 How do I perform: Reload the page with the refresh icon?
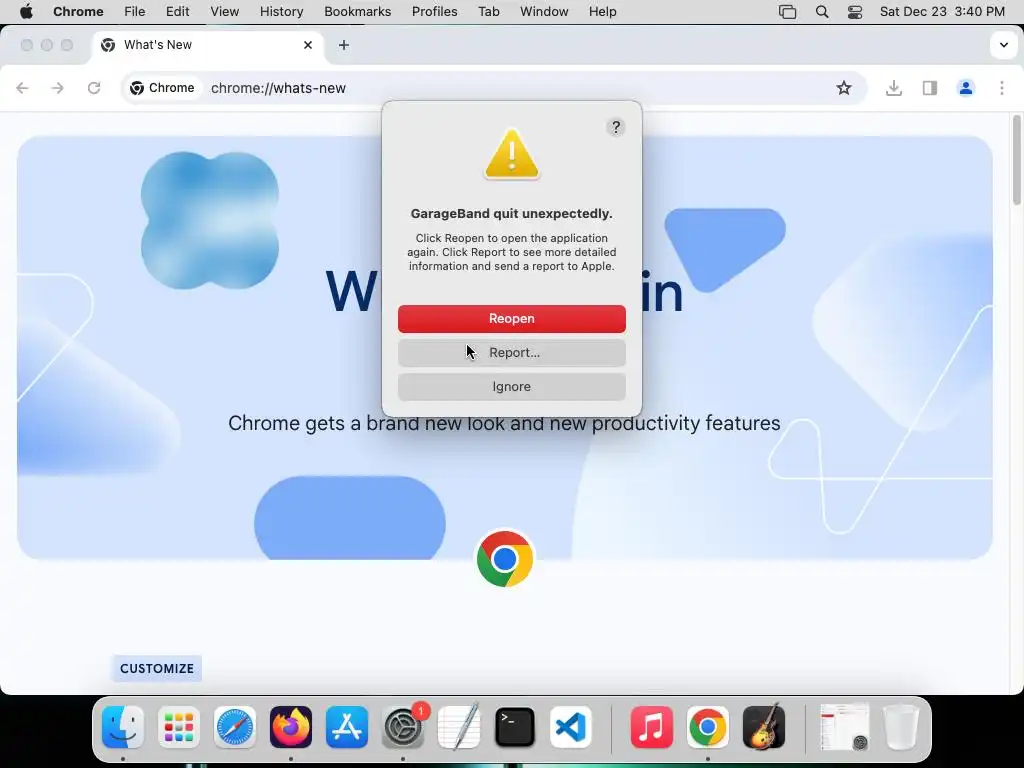tap(94, 88)
